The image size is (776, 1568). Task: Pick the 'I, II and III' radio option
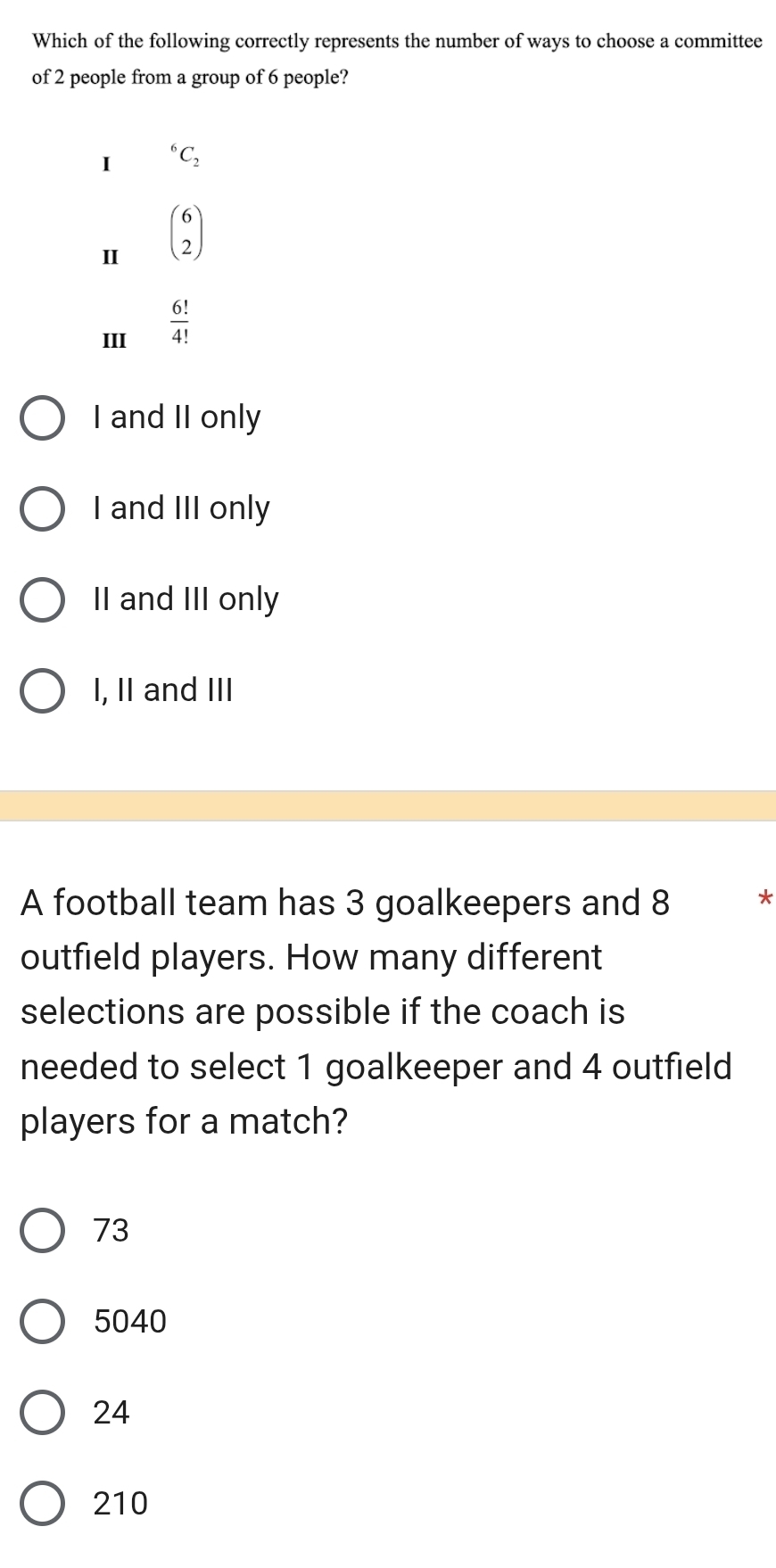click(42, 691)
